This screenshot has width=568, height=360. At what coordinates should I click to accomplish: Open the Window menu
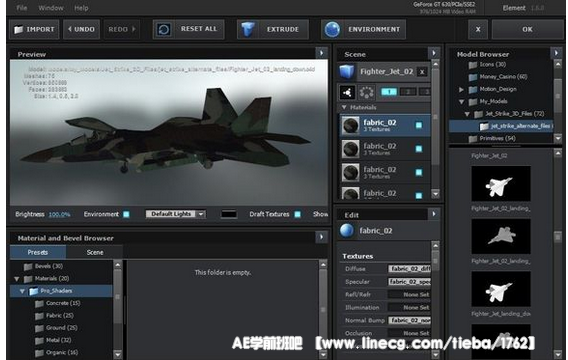(51, 8)
